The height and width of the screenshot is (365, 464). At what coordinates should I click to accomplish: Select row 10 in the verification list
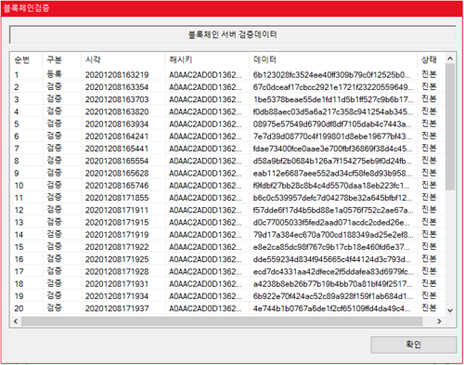pos(228,185)
